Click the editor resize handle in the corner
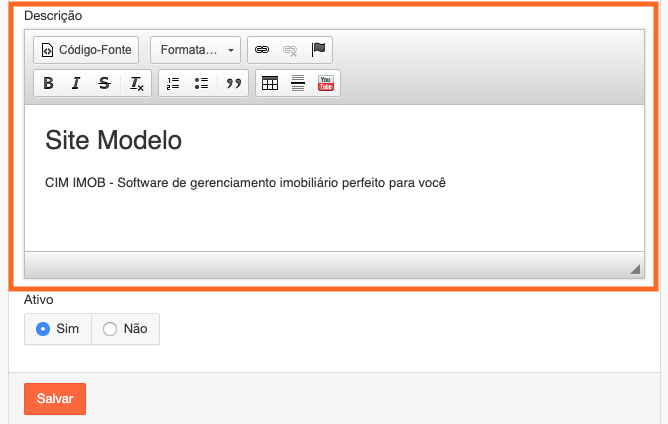Image resolution: width=668 pixels, height=424 pixels. coord(634,269)
